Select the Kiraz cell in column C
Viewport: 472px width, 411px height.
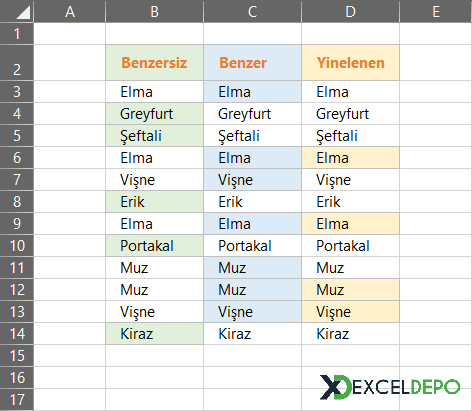click(252, 334)
